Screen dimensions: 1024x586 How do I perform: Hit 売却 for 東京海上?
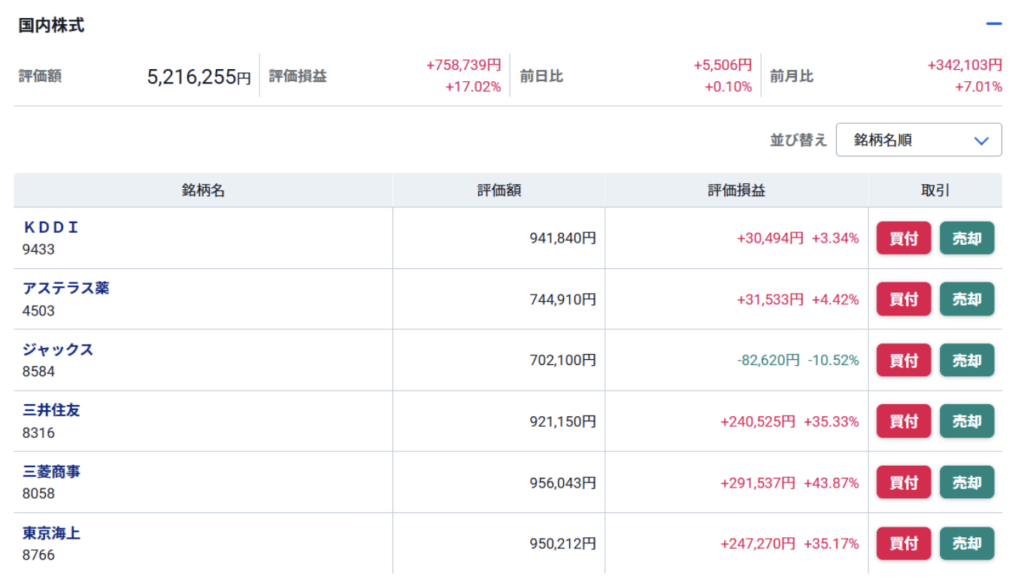[966, 544]
